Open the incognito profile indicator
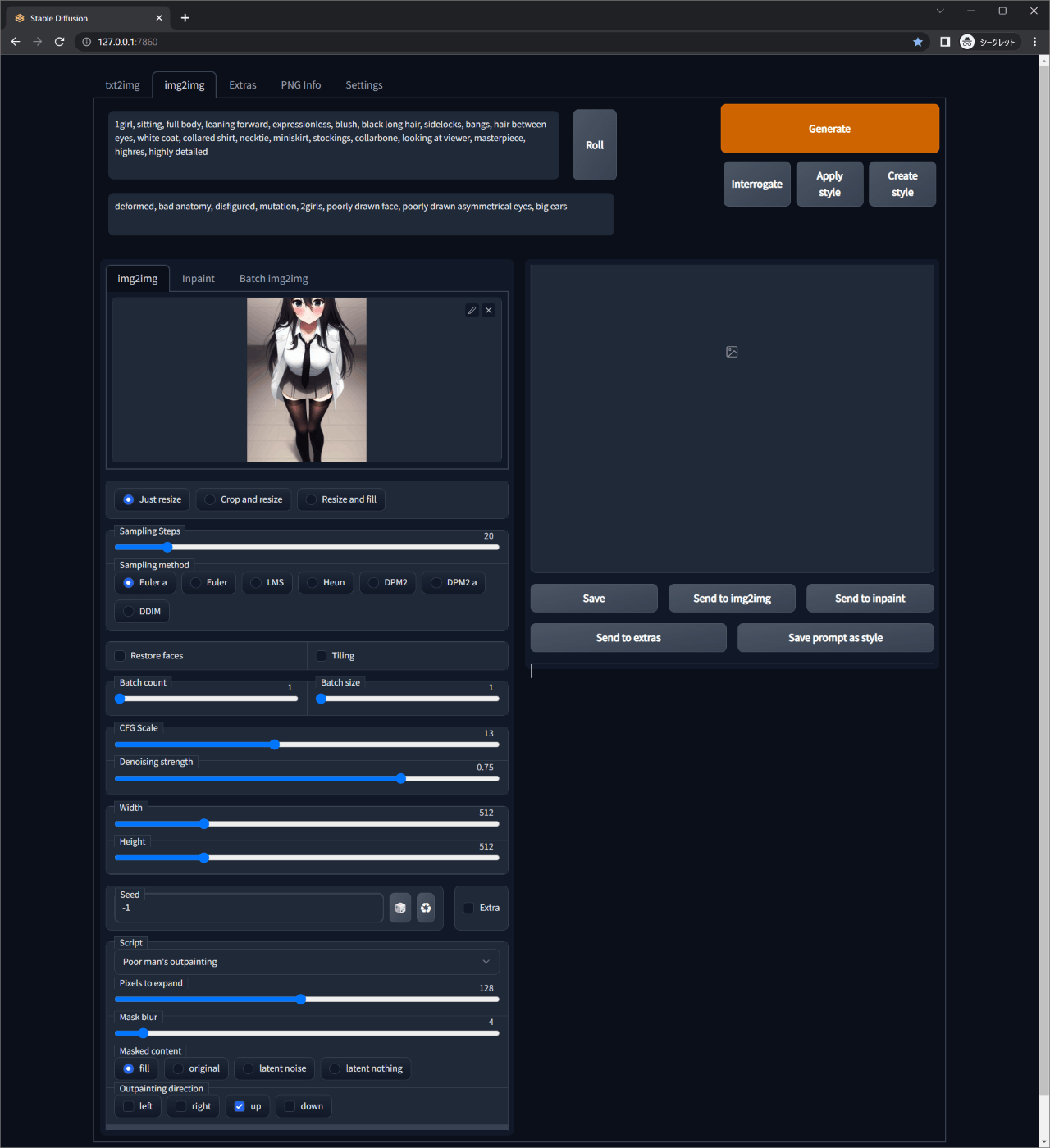 click(x=989, y=42)
